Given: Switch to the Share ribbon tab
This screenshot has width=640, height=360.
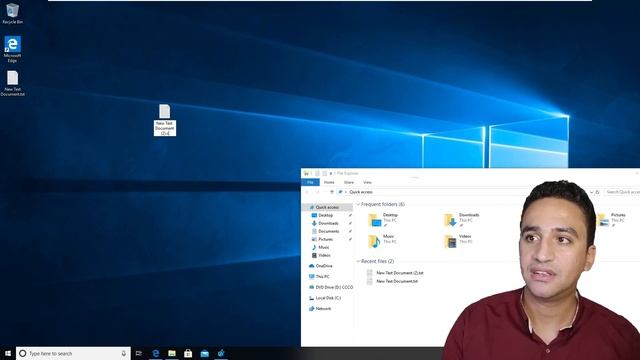Looking at the screenshot, I should pyautogui.click(x=349, y=182).
